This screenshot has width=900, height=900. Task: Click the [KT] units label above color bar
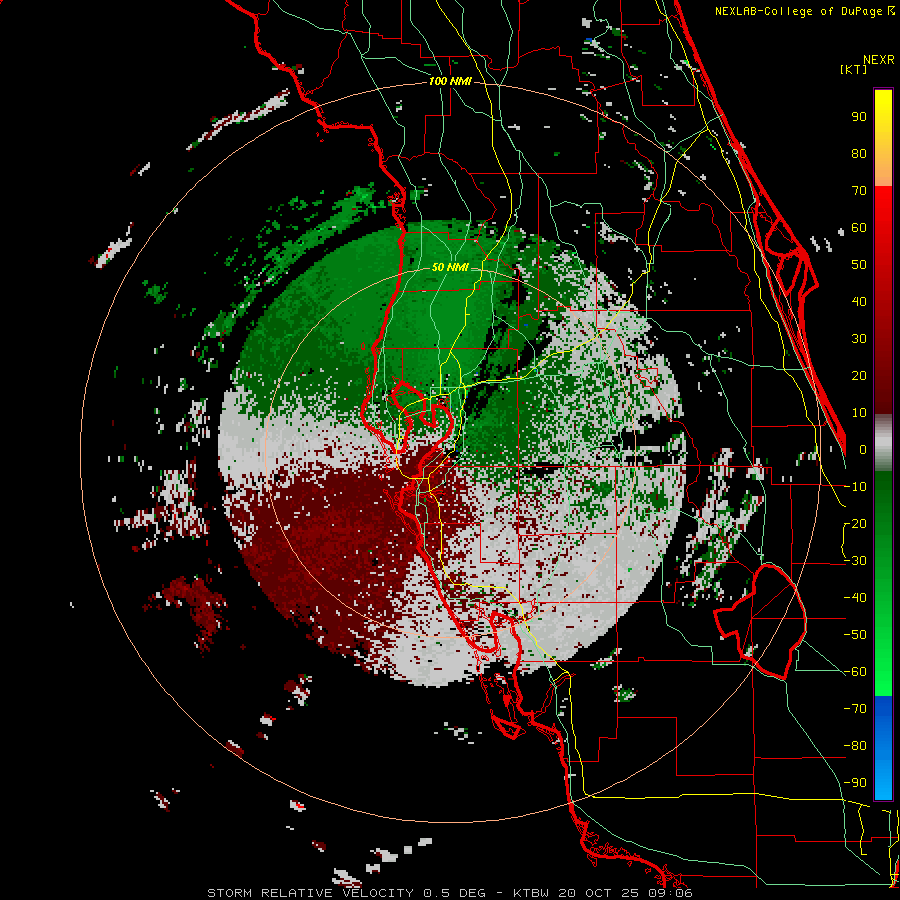pos(853,69)
